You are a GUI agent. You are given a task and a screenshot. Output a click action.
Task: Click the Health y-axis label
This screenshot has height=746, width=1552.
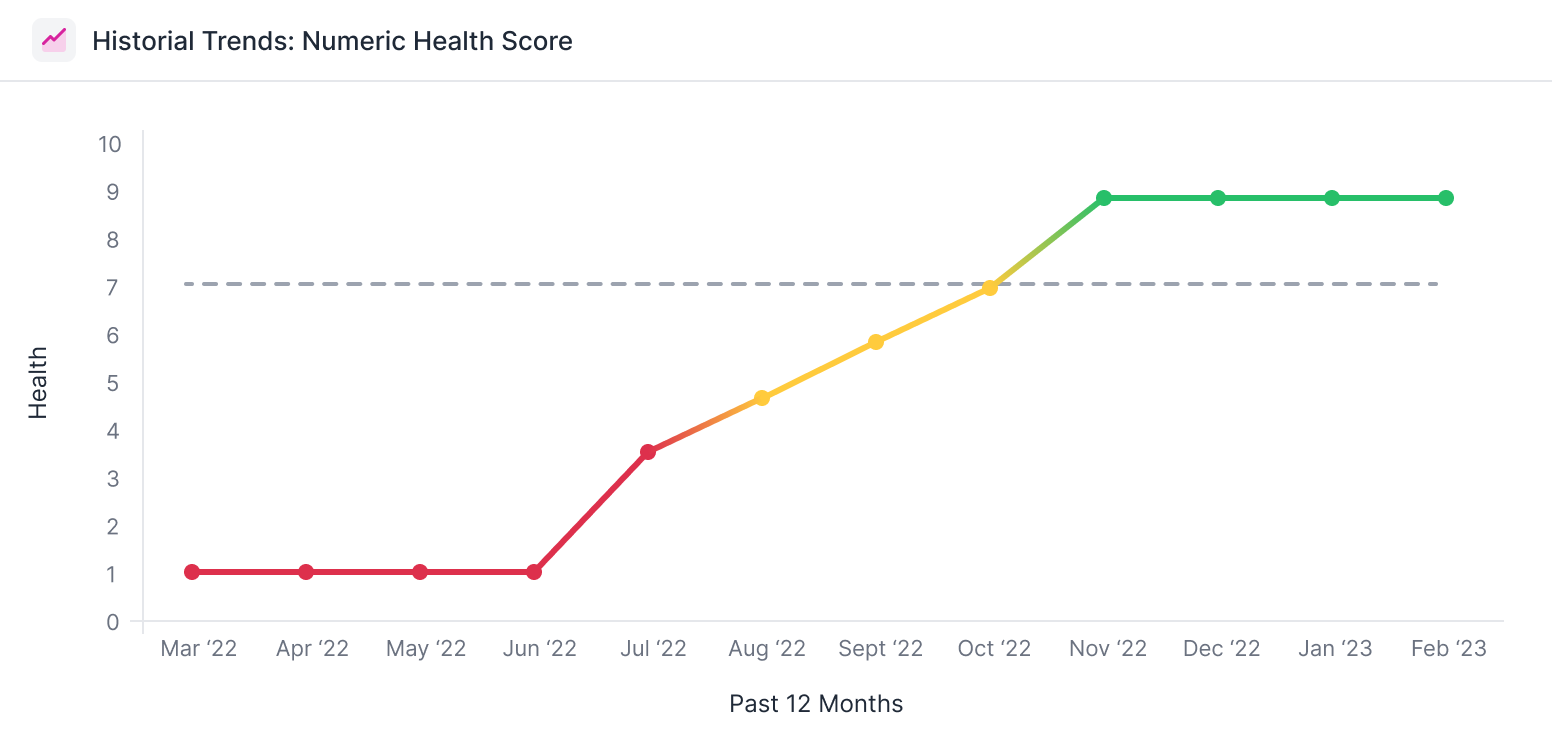[38, 383]
